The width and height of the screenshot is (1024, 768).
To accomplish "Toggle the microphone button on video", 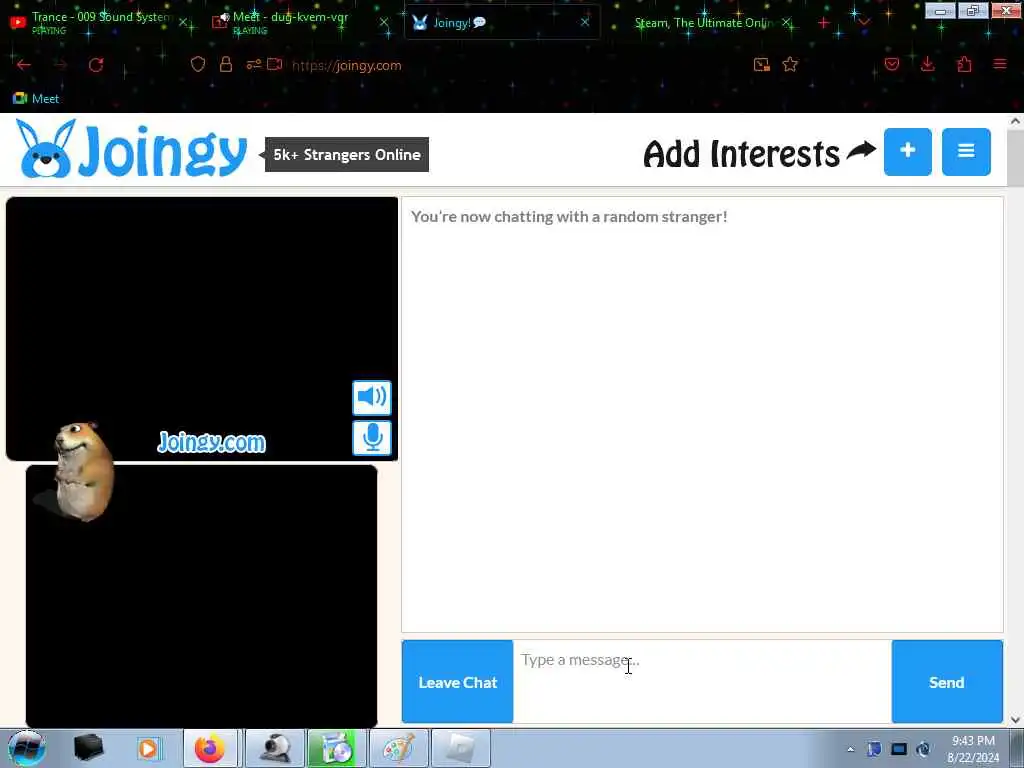I will click(372, 438).
